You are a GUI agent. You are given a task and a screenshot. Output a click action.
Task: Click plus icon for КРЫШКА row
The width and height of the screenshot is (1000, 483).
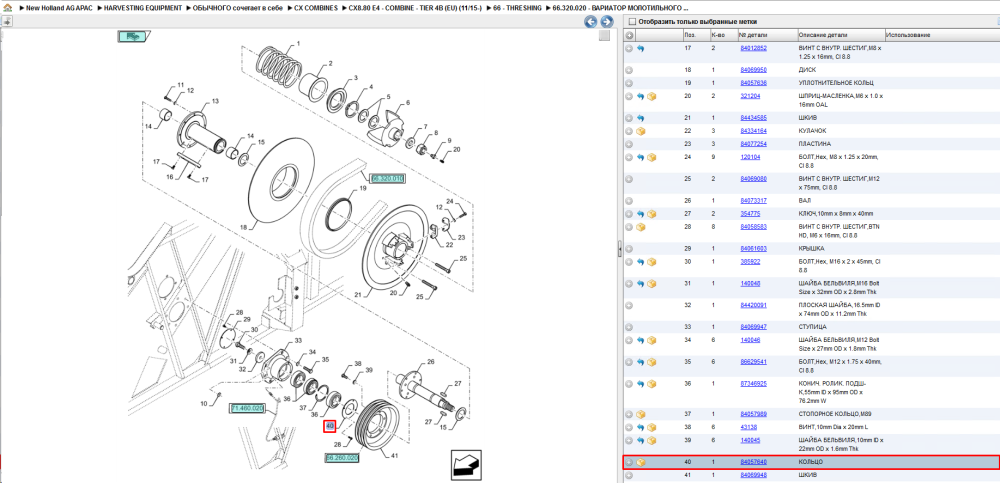click(629, 248)
